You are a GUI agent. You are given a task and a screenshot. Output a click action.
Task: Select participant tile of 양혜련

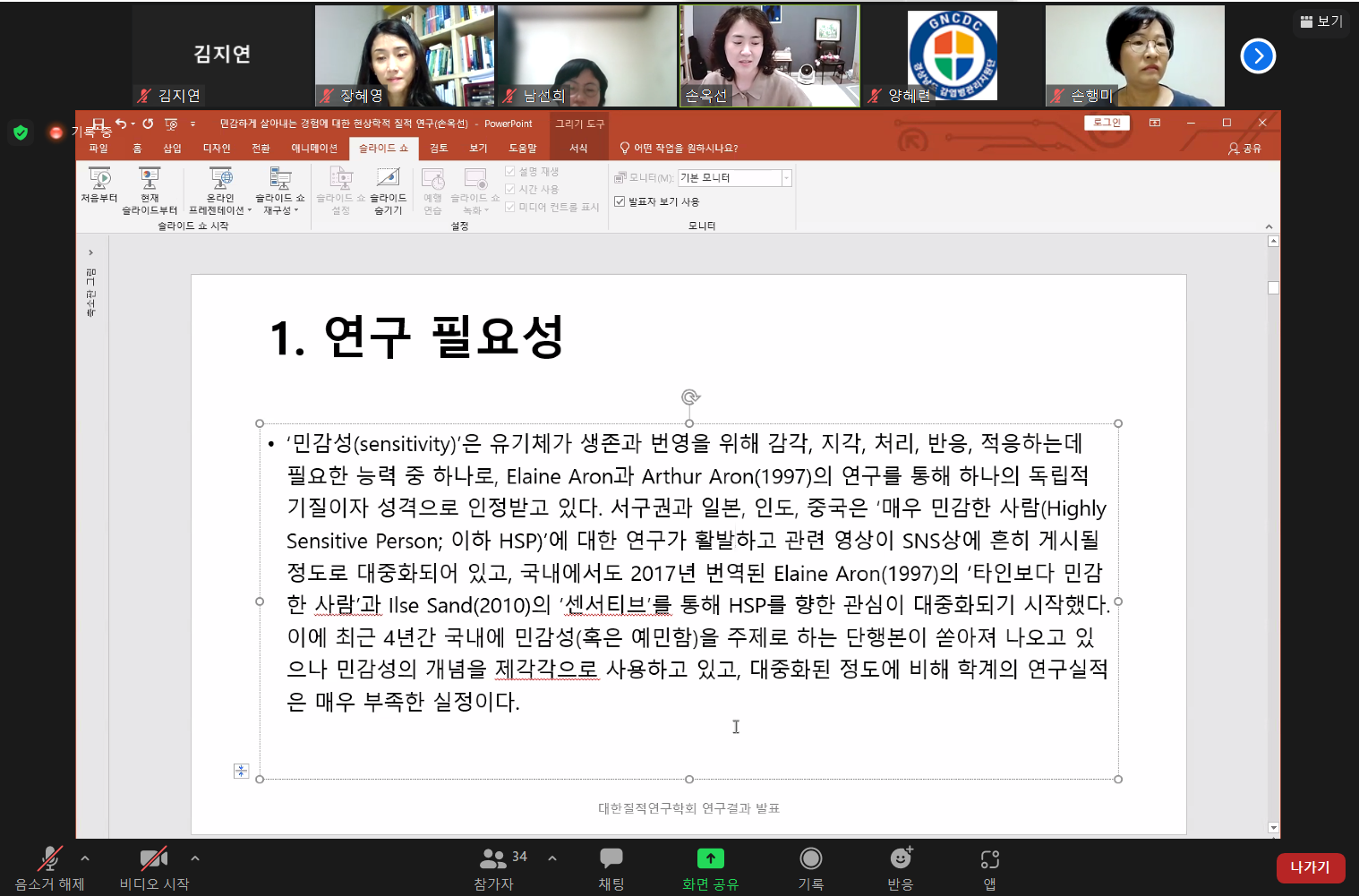pyautogui.click(x=953, y=55)
